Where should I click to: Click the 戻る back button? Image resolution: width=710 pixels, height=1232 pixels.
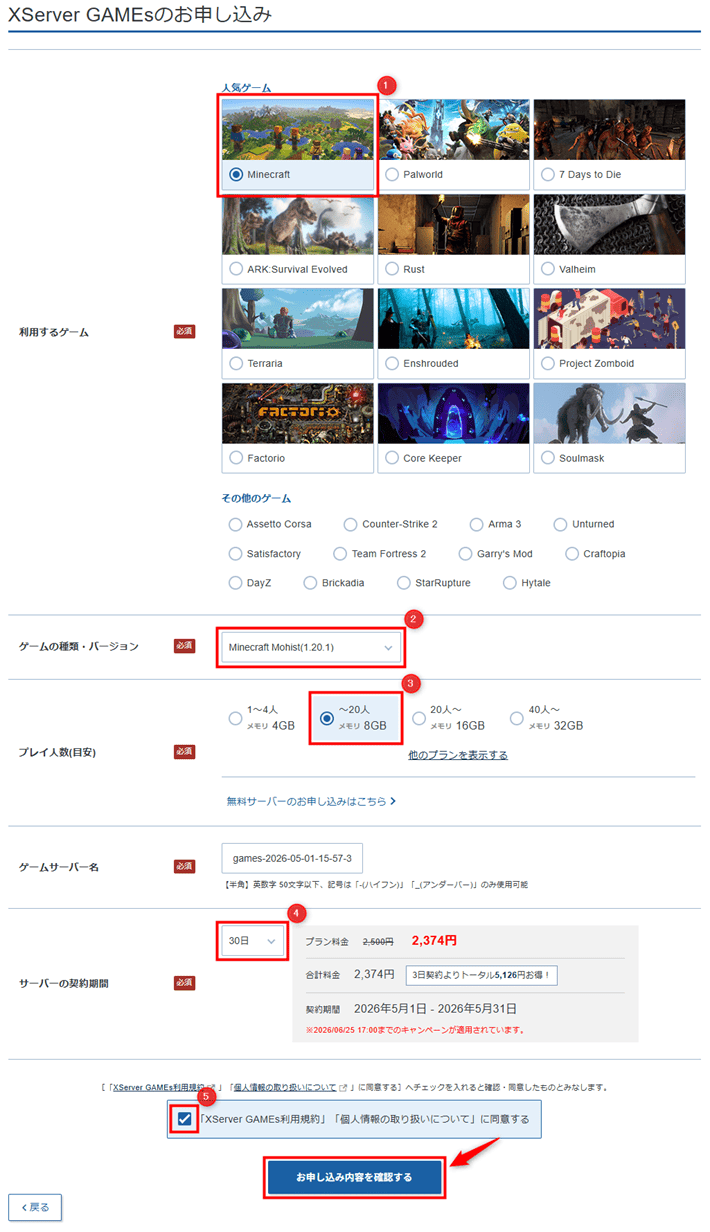[35, 1207]
